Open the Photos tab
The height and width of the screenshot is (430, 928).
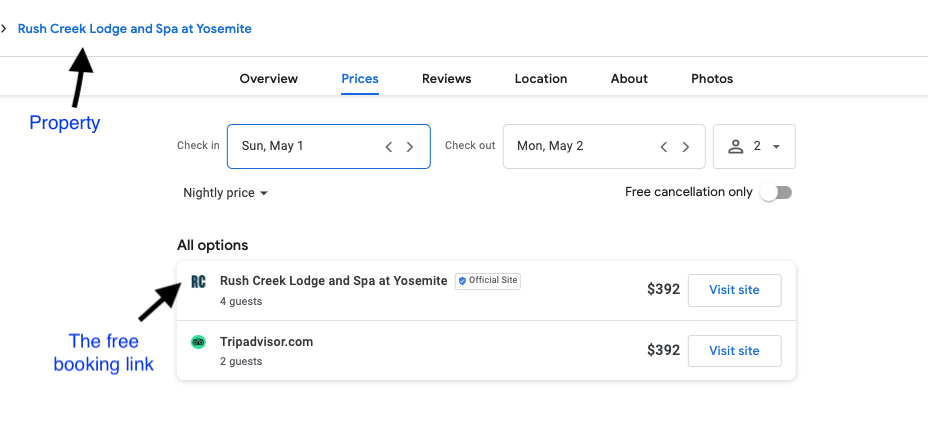pyautogui.click(x=712, y=79)
